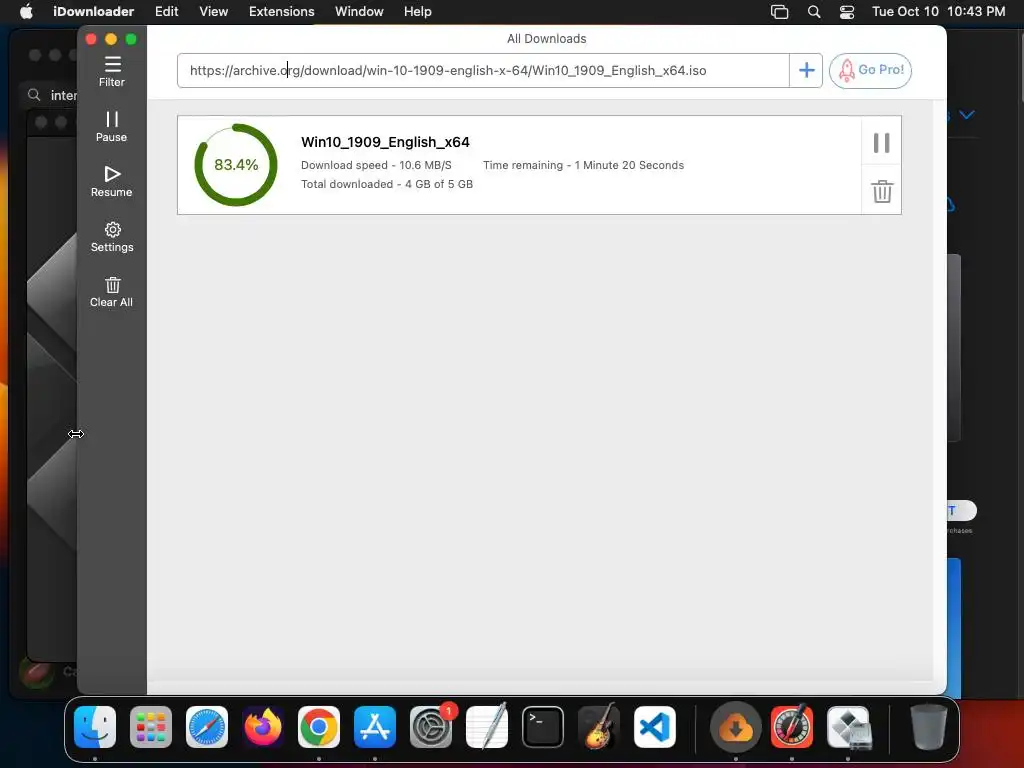The image size is (1024, 768).
Task: Open App Store from the Dock
Action: (x=375, y=727)
